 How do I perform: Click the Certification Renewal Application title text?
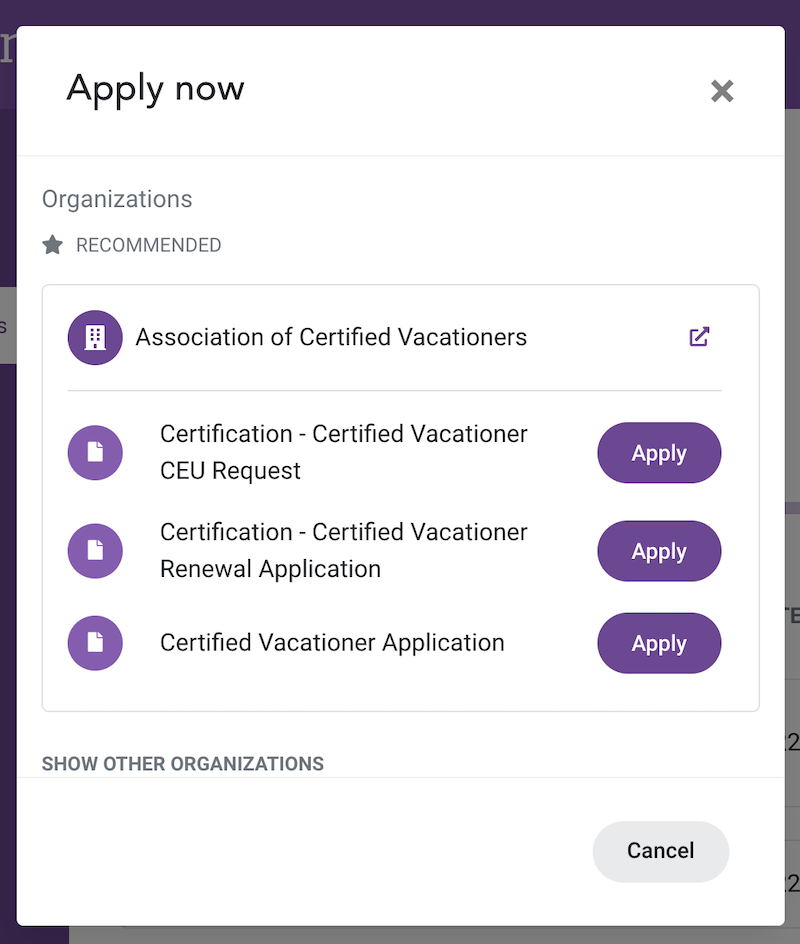click(343, 550)
